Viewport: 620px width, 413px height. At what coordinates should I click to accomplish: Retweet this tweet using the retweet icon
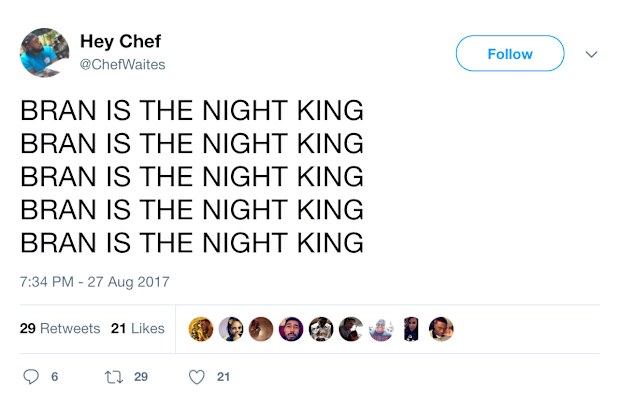point(114,377)
